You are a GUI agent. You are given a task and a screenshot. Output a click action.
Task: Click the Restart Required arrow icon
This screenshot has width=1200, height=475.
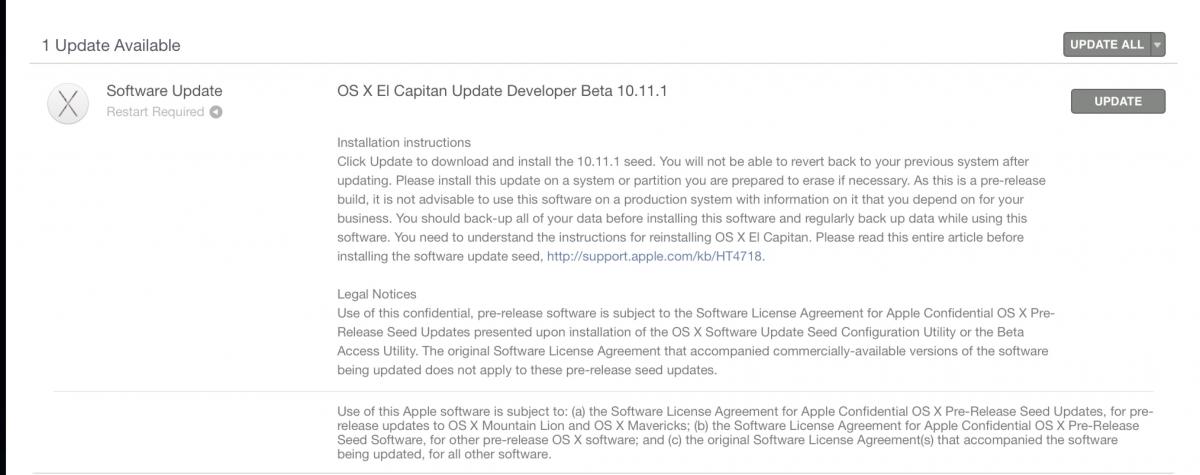pos(215,112)
